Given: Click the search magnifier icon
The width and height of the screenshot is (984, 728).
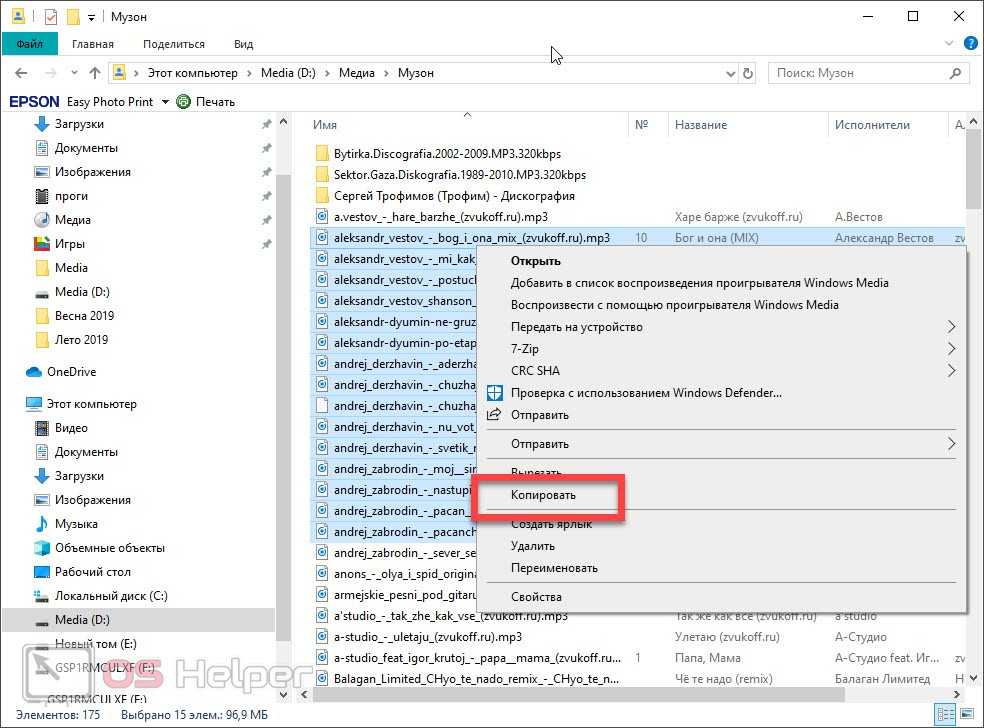Looking at the screenshot, I should (956, 73).
